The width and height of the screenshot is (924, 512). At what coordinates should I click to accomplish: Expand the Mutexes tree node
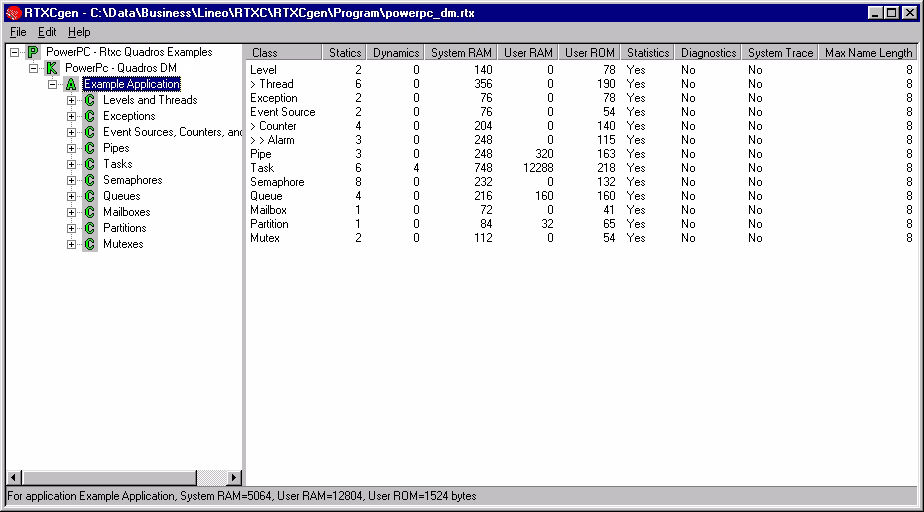pos(71,243)
